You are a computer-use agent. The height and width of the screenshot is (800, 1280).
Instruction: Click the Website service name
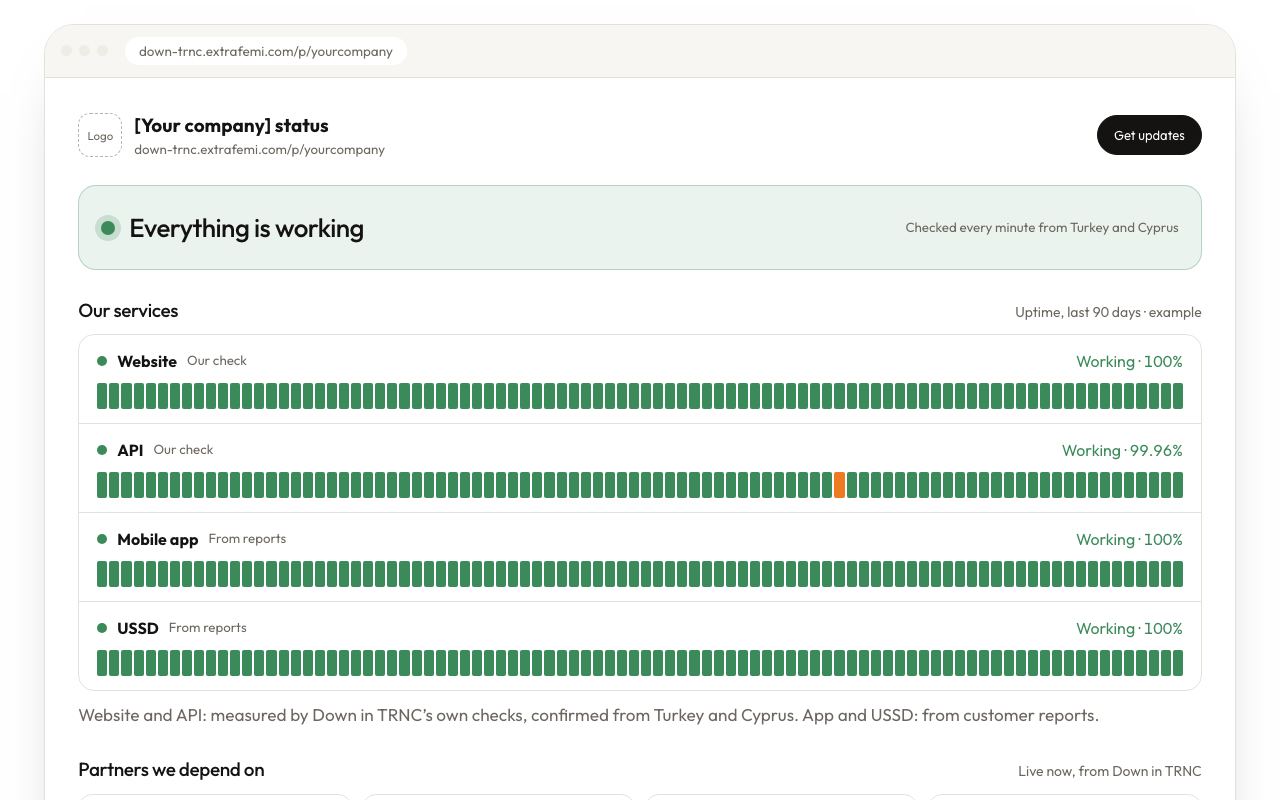147,361
